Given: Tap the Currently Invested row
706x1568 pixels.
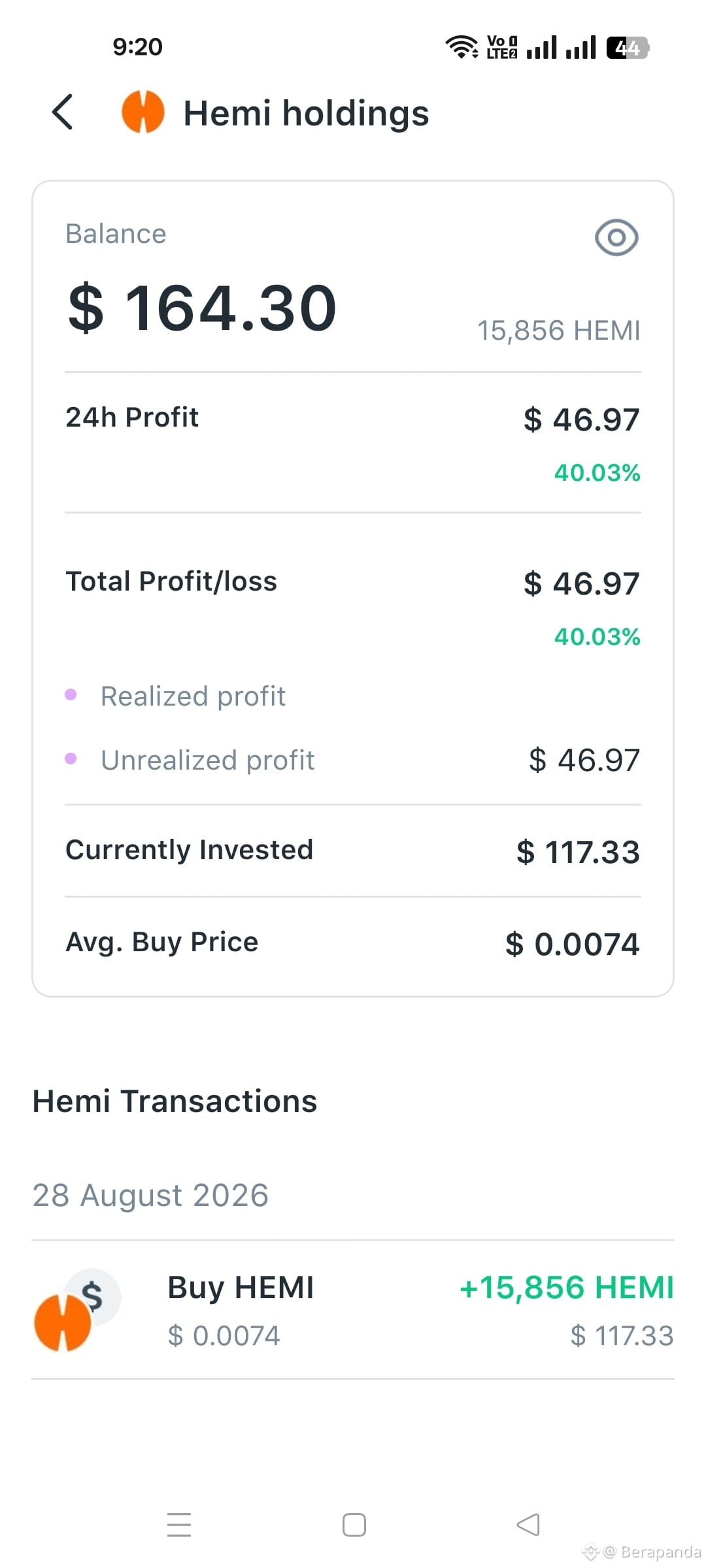Looking at the screenshot, I should pyautogui.click(x=353, y=851).
